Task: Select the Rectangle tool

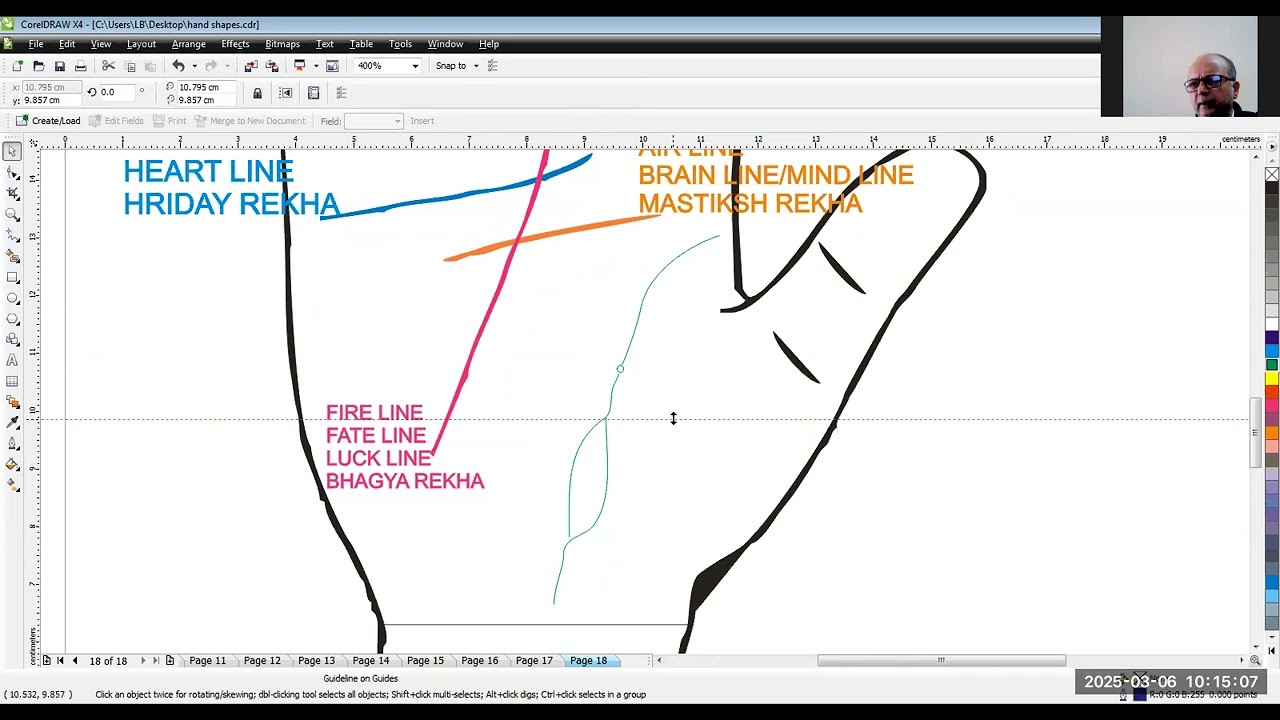Action: click(12, 278)
